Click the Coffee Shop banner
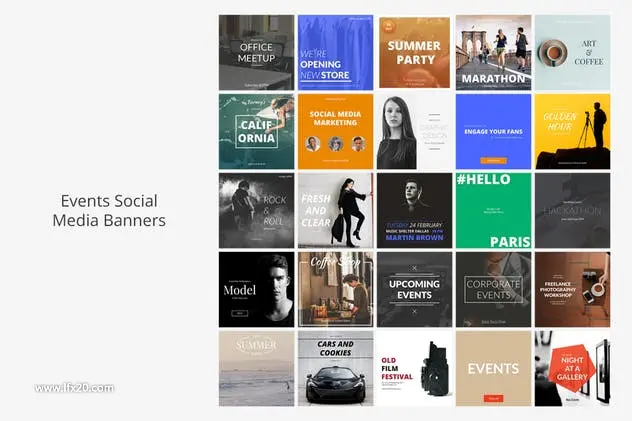 pyautogui.click(x=335, y=289)
